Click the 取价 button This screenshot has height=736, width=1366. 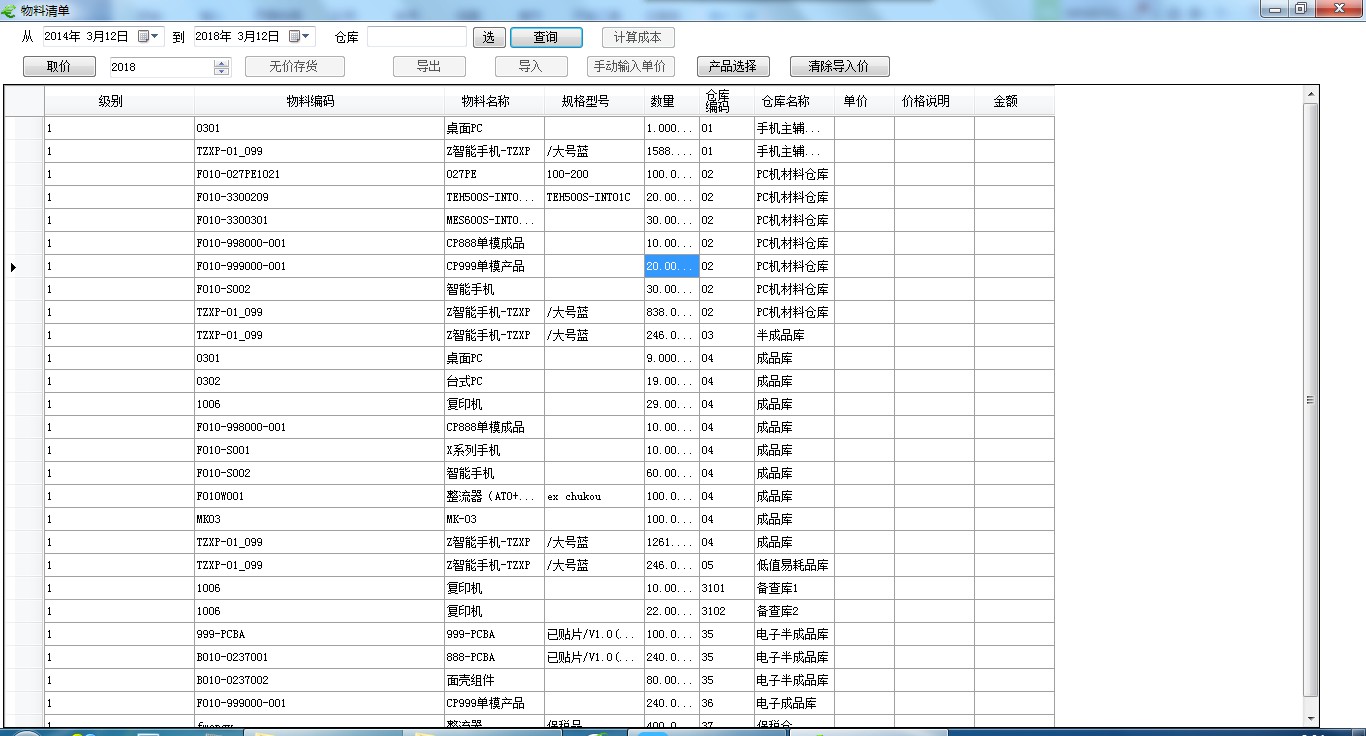tap(59, 67)
